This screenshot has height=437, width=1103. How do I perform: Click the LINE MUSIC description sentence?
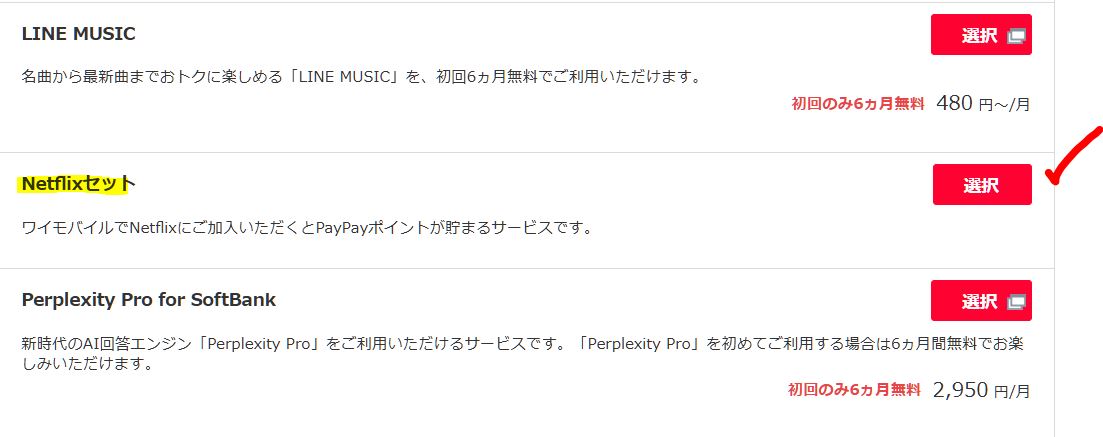tap(362, 76)
